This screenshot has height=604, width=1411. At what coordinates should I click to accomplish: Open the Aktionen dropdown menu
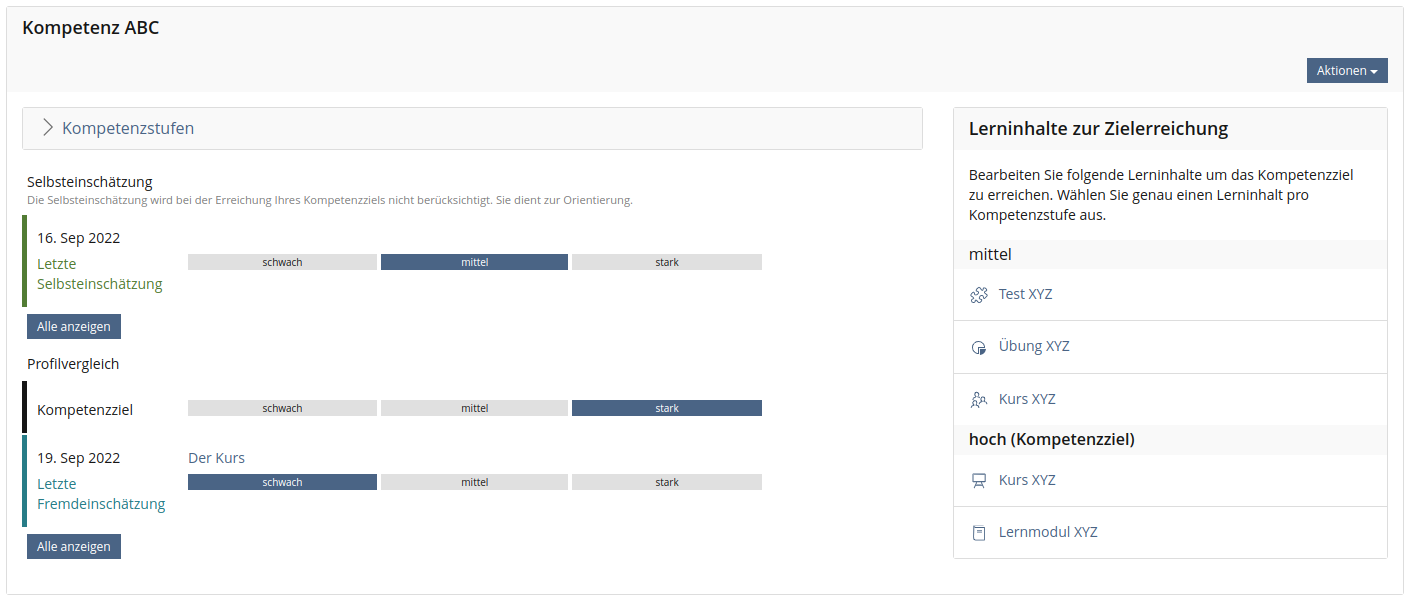[1346, 71]
